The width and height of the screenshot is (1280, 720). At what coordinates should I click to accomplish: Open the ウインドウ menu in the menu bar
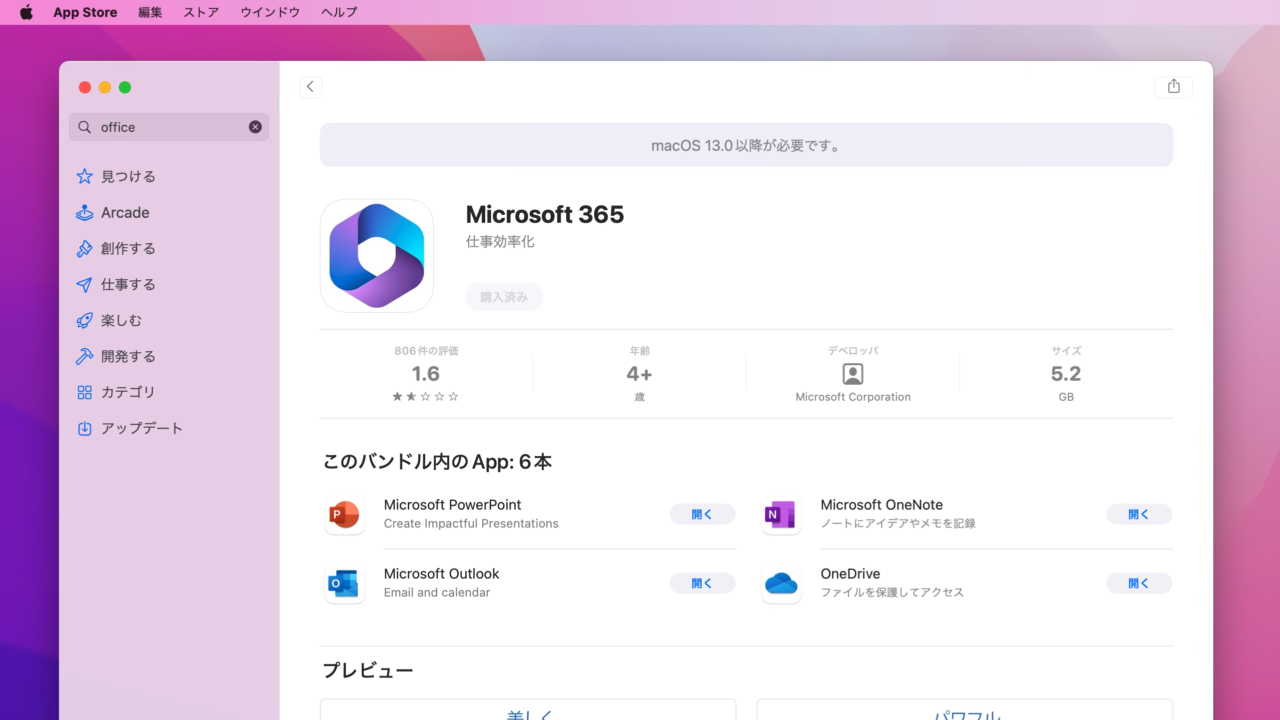(x=269, y=12)
